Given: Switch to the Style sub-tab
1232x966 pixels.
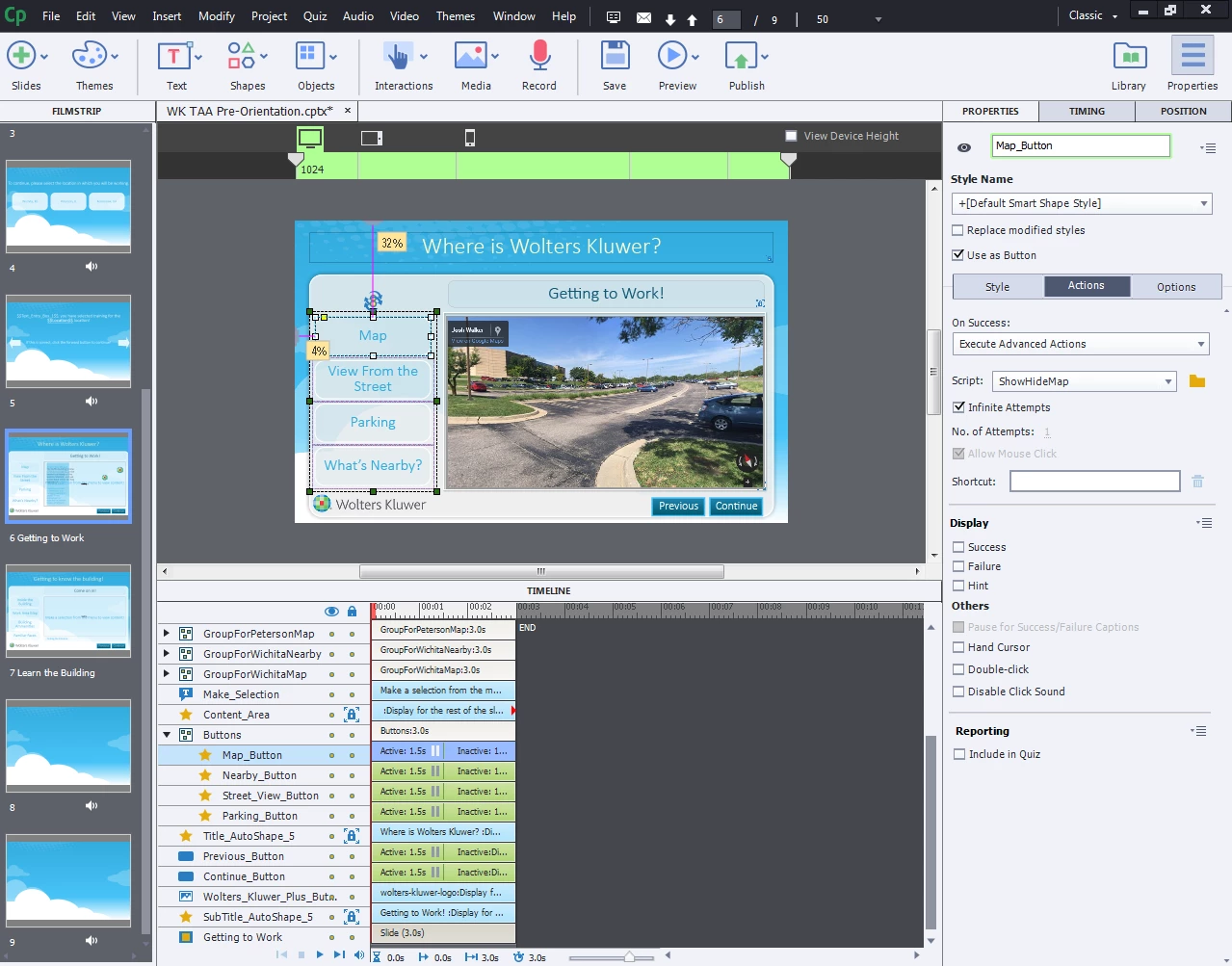Looking at the screenshot, I should click(997, 287).
